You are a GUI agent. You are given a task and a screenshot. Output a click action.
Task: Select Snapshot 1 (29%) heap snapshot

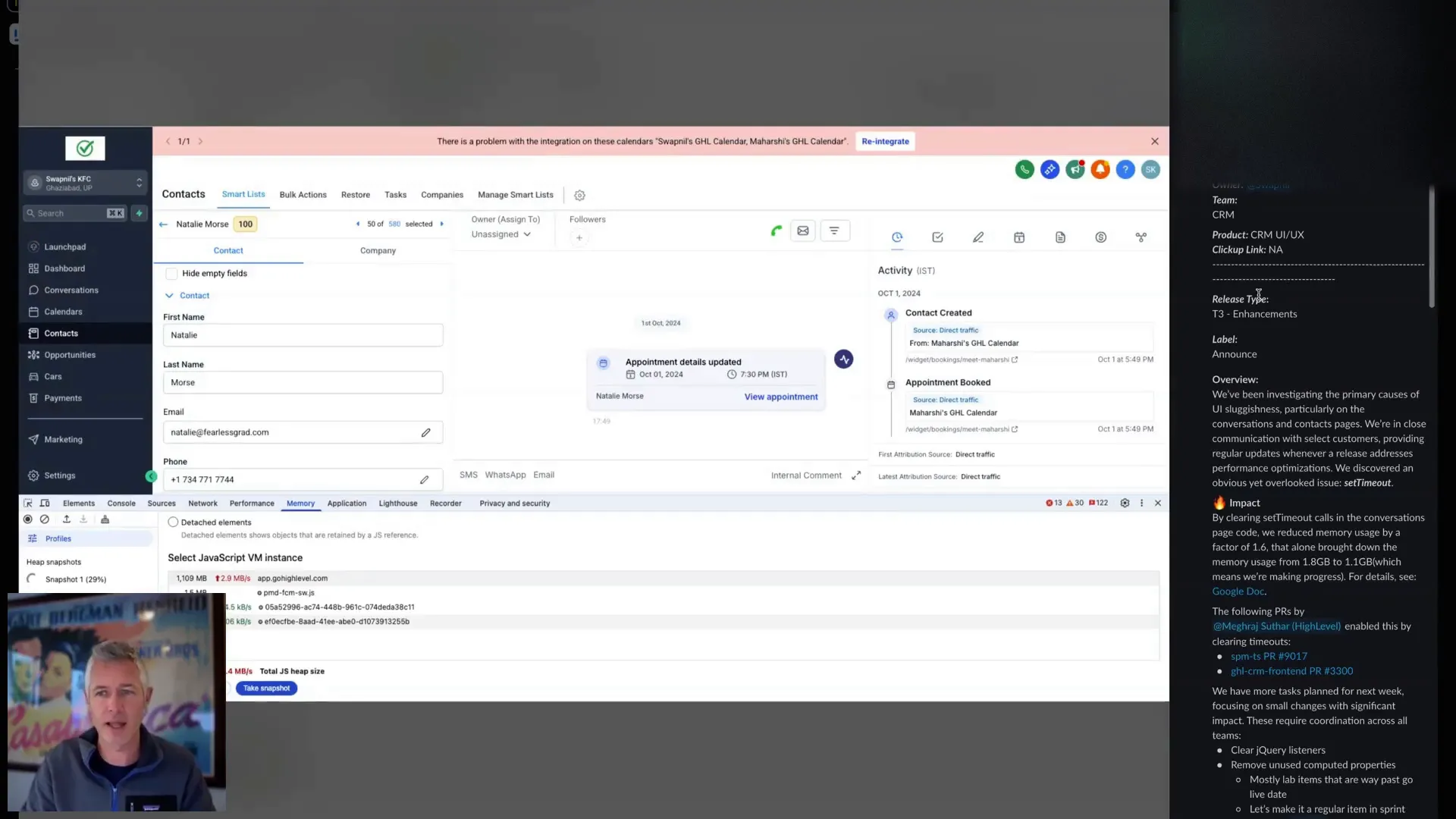coord(75,579)
